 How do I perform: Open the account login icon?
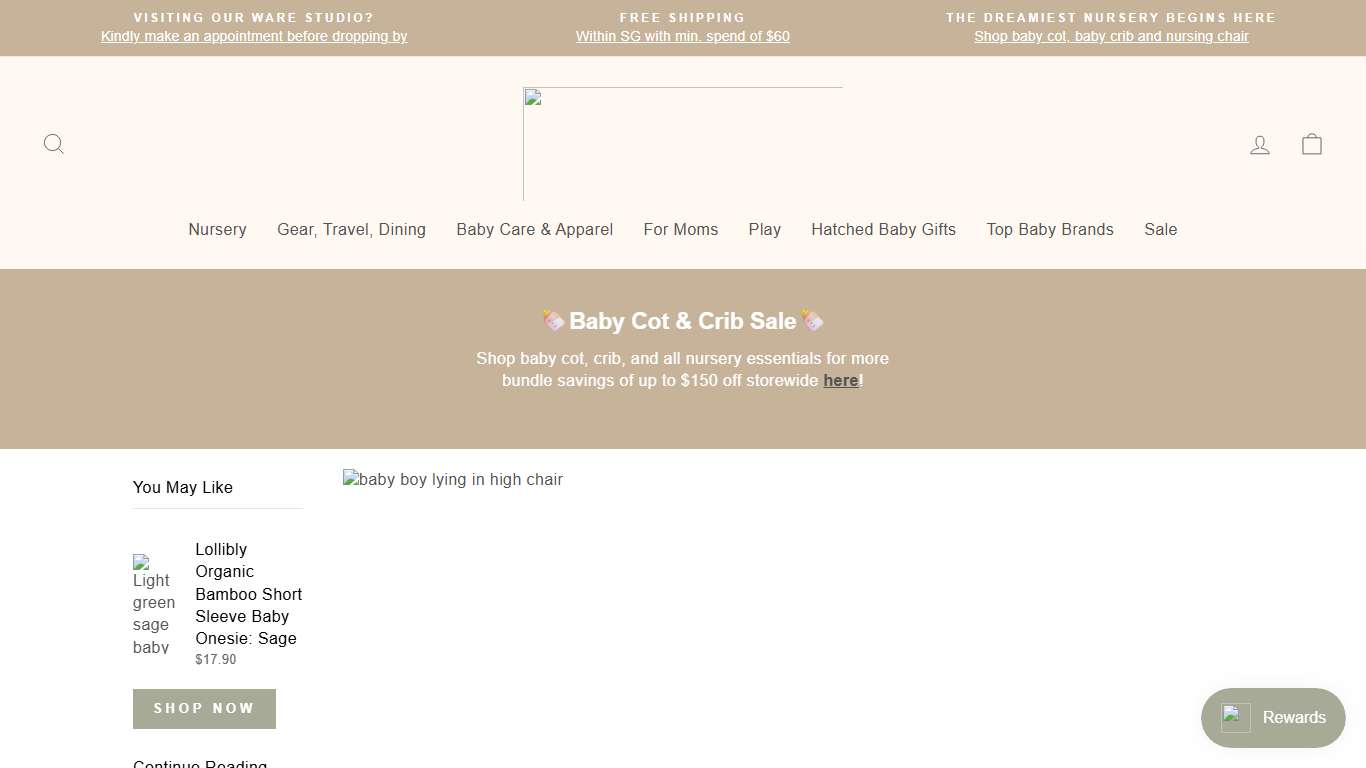(1260, 144)
